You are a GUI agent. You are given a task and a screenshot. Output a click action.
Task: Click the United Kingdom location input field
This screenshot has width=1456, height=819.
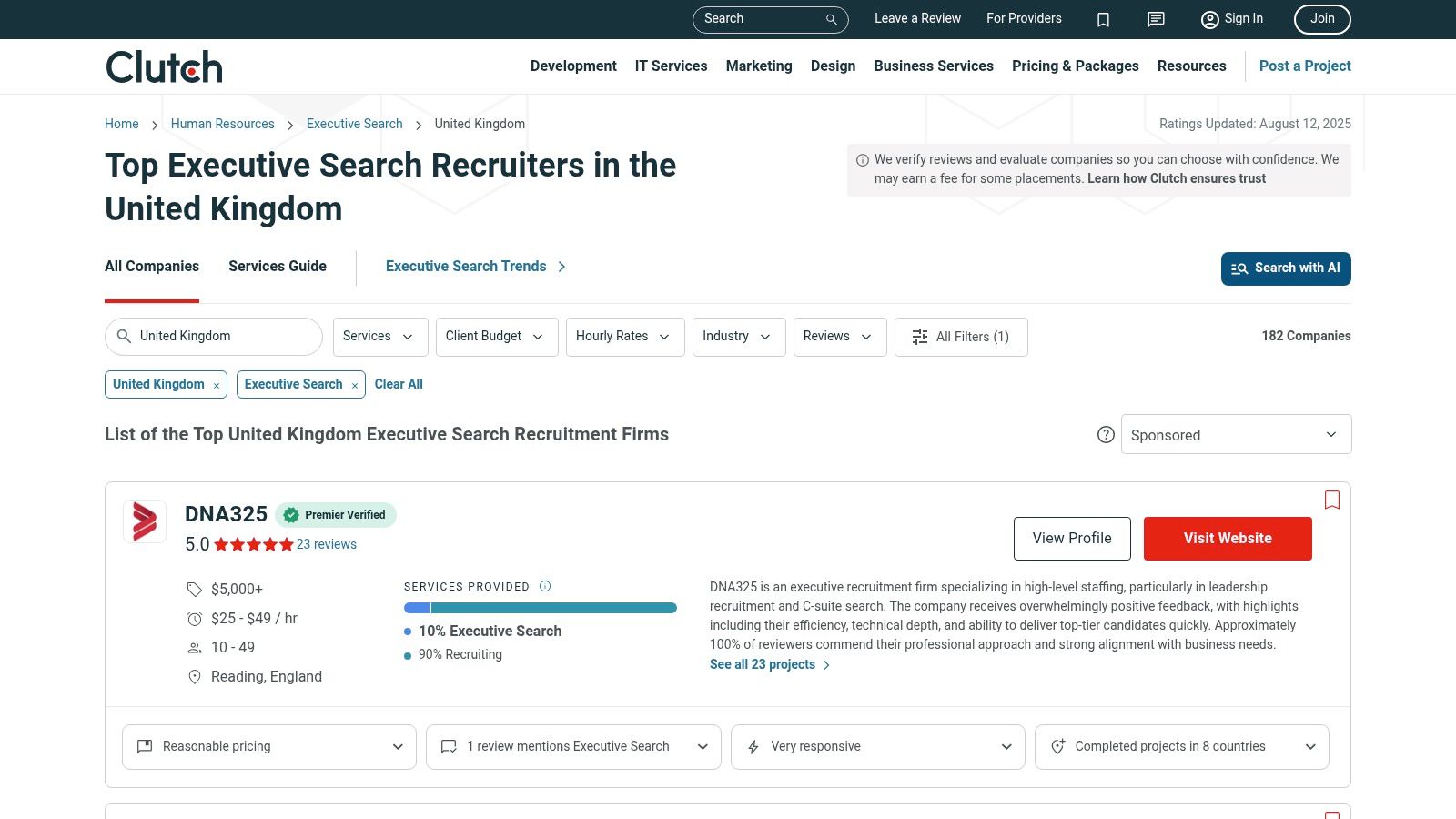click(x=223, y=337)
